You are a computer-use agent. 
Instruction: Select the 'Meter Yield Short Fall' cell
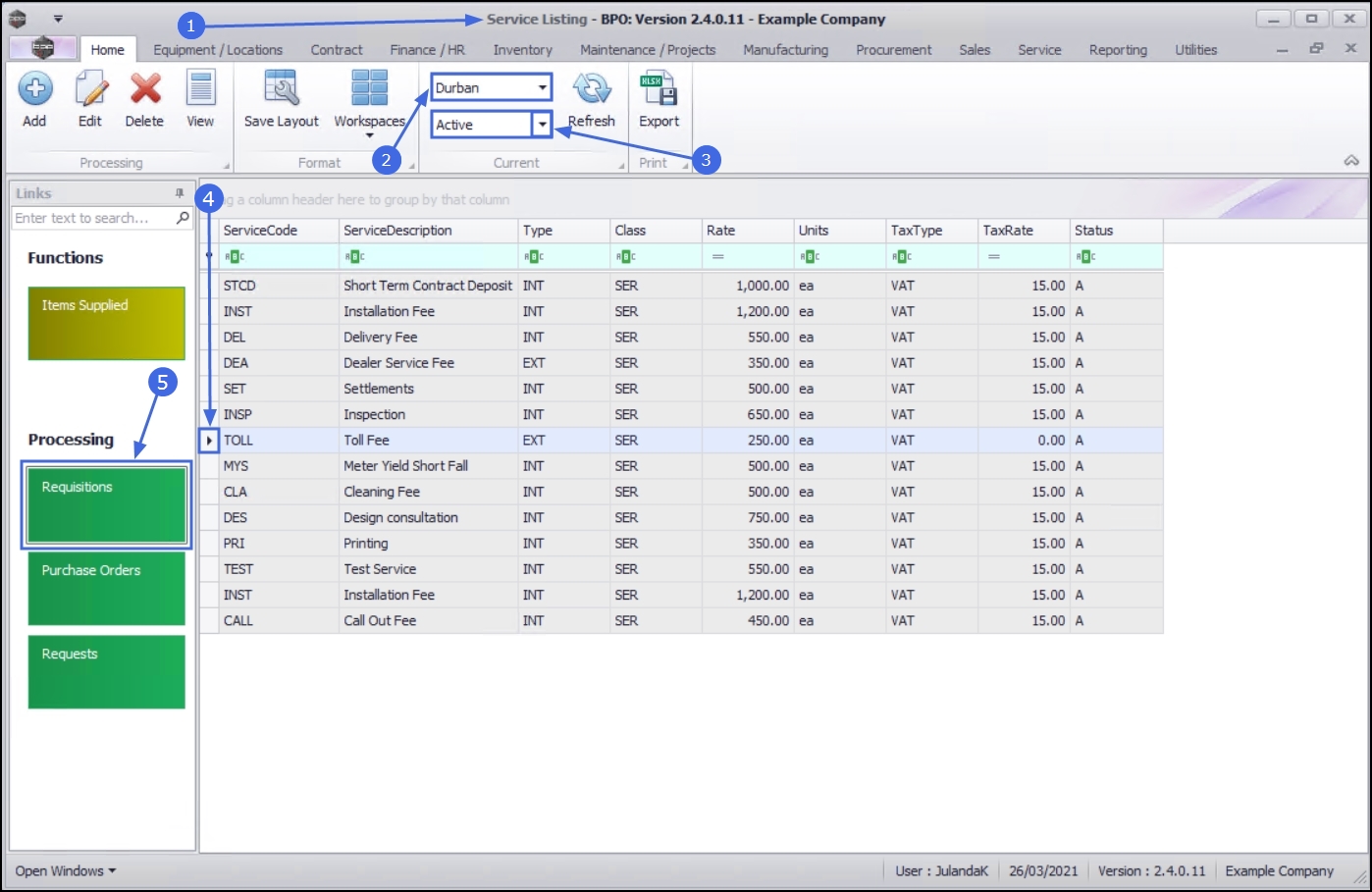point(429,466)
